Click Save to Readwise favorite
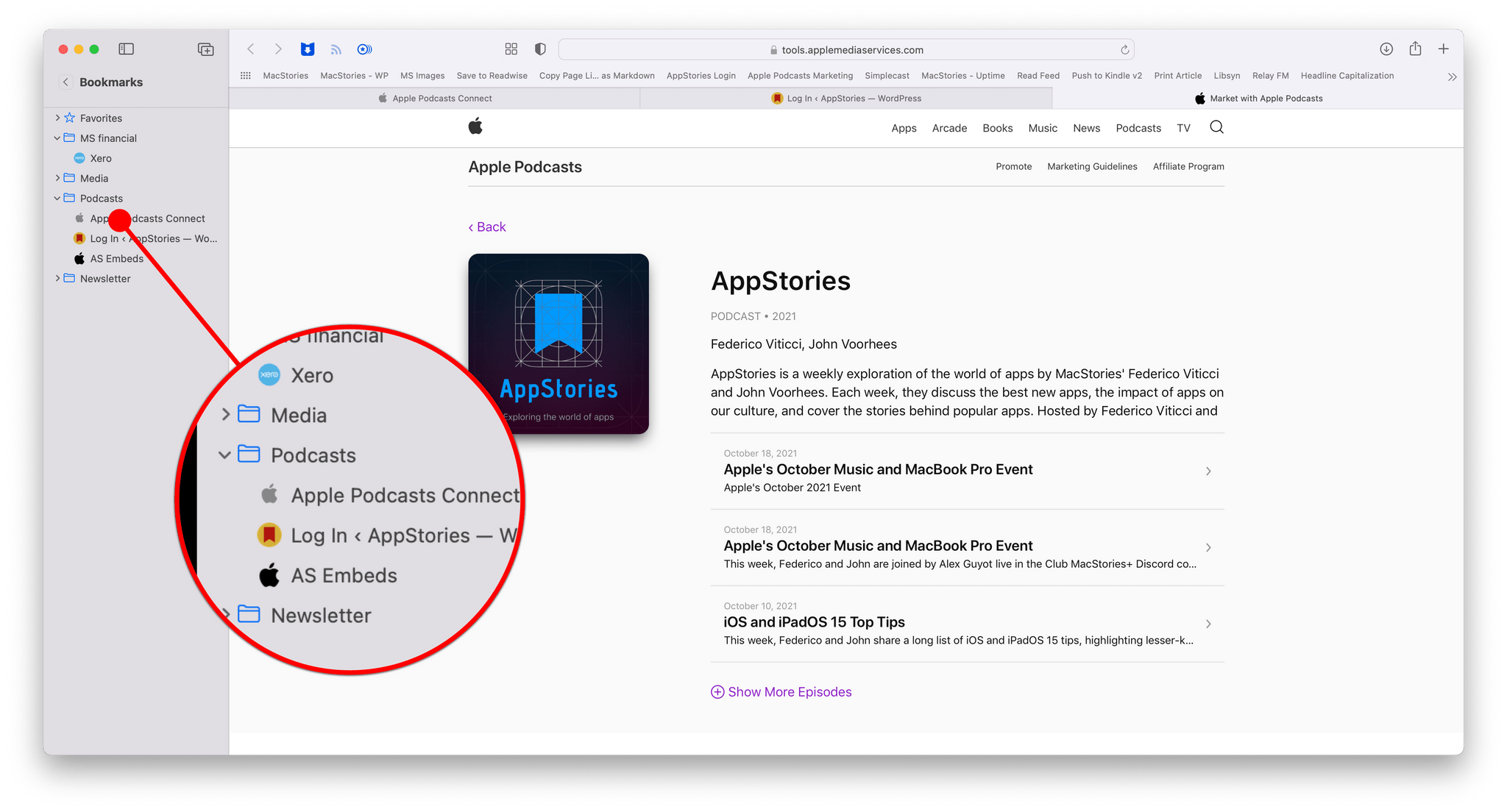Image resolution: width=1507 pixels, height=812 pixels. pos(492,76)
